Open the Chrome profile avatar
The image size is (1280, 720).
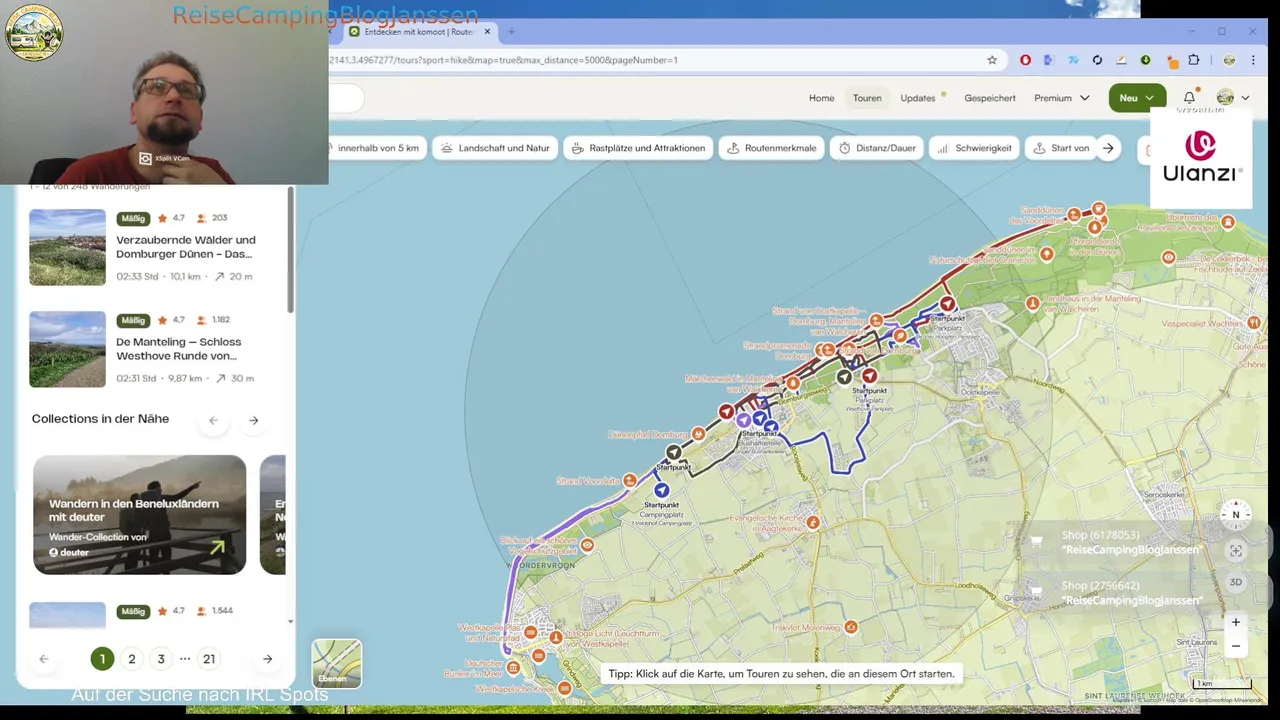click(x=1229, y=60)
